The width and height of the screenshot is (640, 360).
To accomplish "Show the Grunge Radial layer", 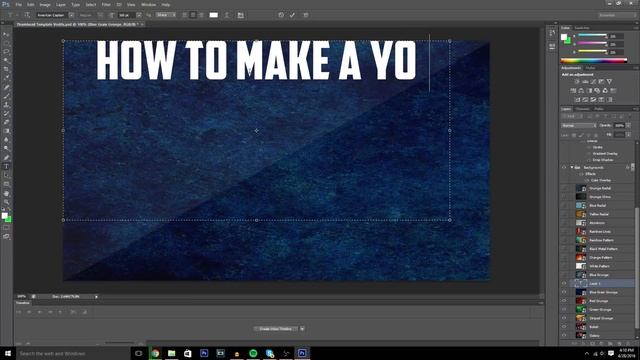I will tap(564, 188).
